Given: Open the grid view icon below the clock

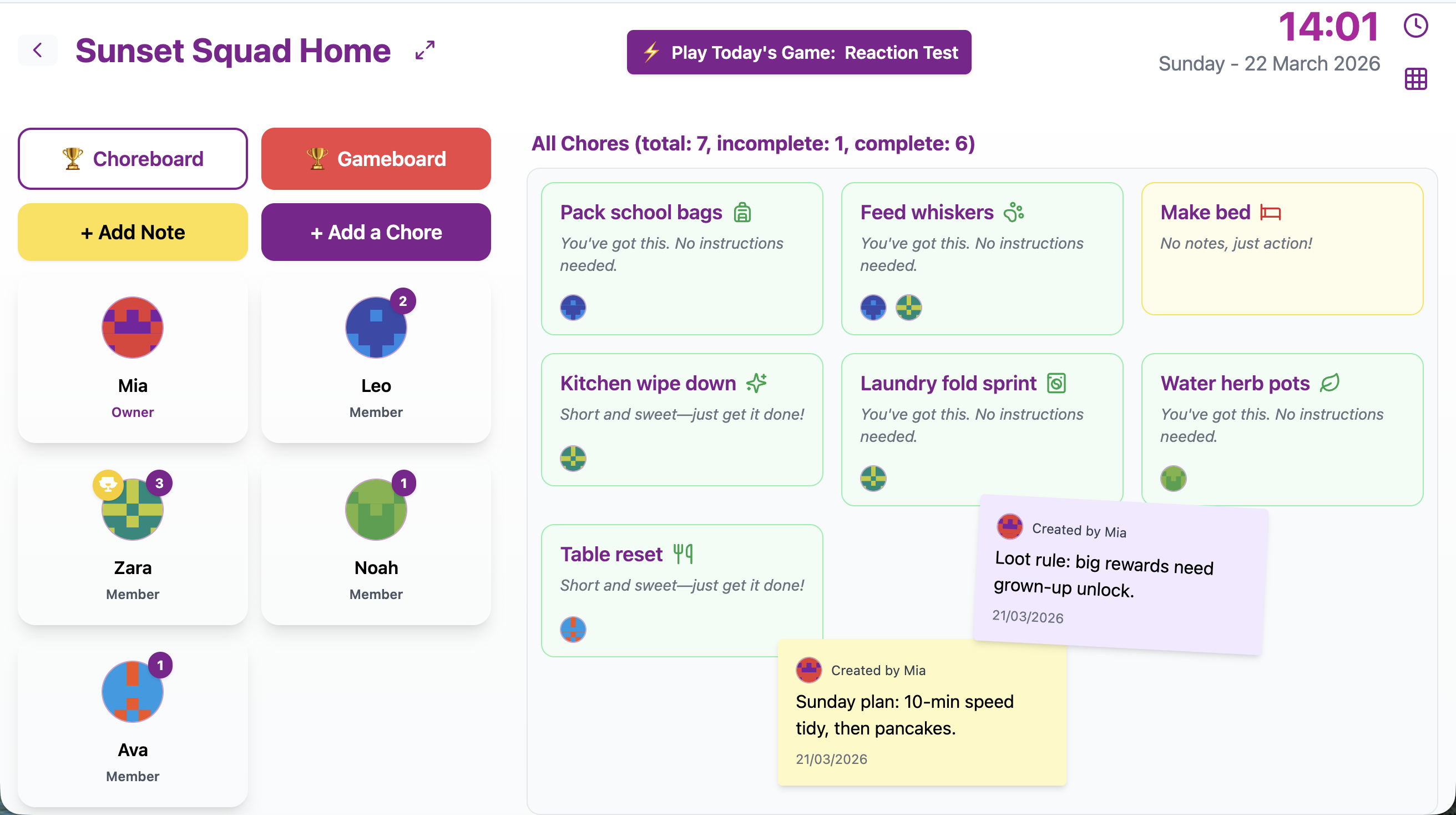Looking at the screenshot, I should 1416,79.
